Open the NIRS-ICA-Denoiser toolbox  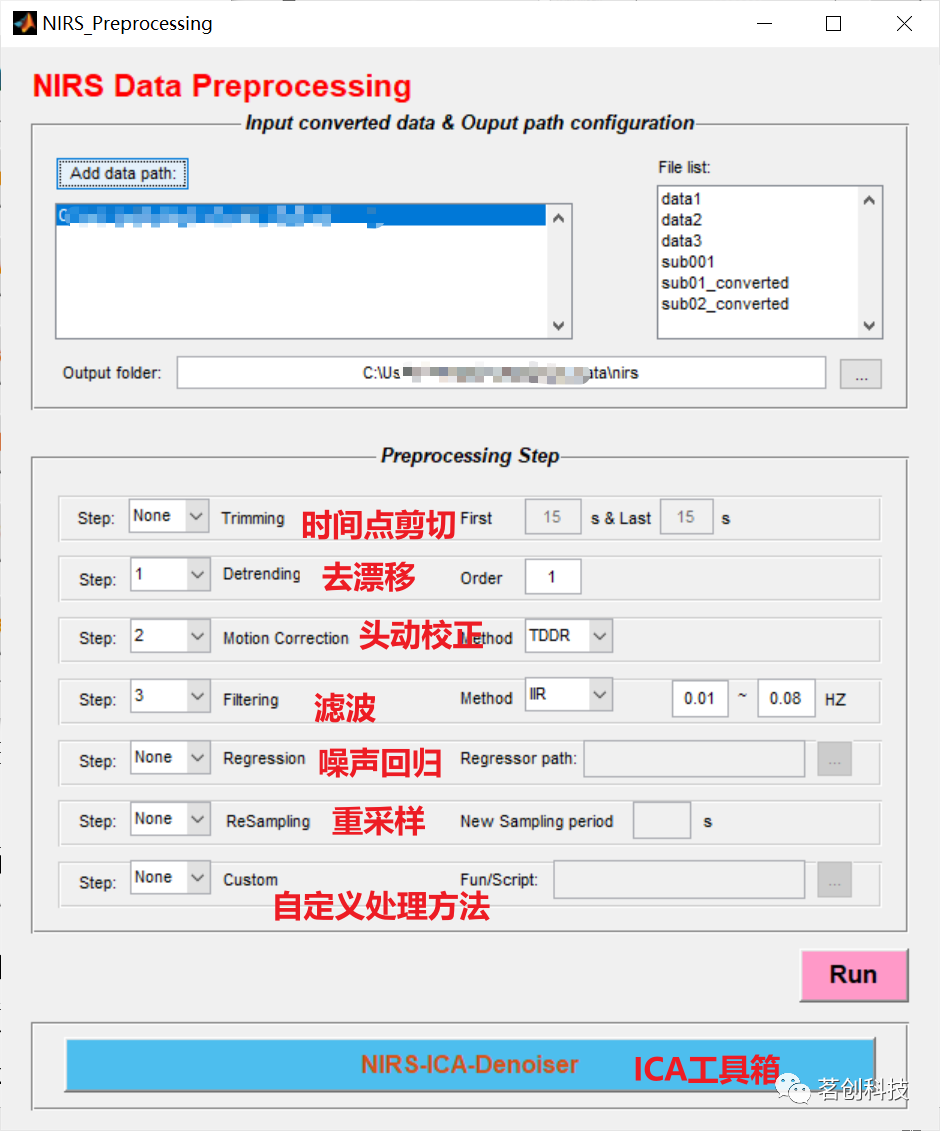pyautogui.click(x=470, y=1065)
